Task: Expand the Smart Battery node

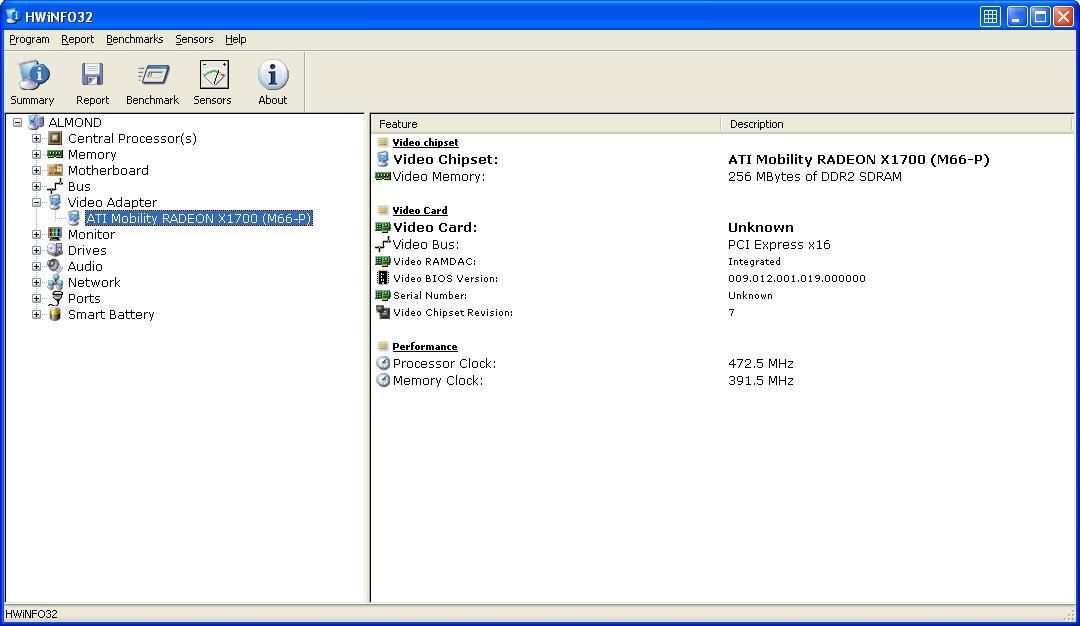Action: click(x=37, y=315)
